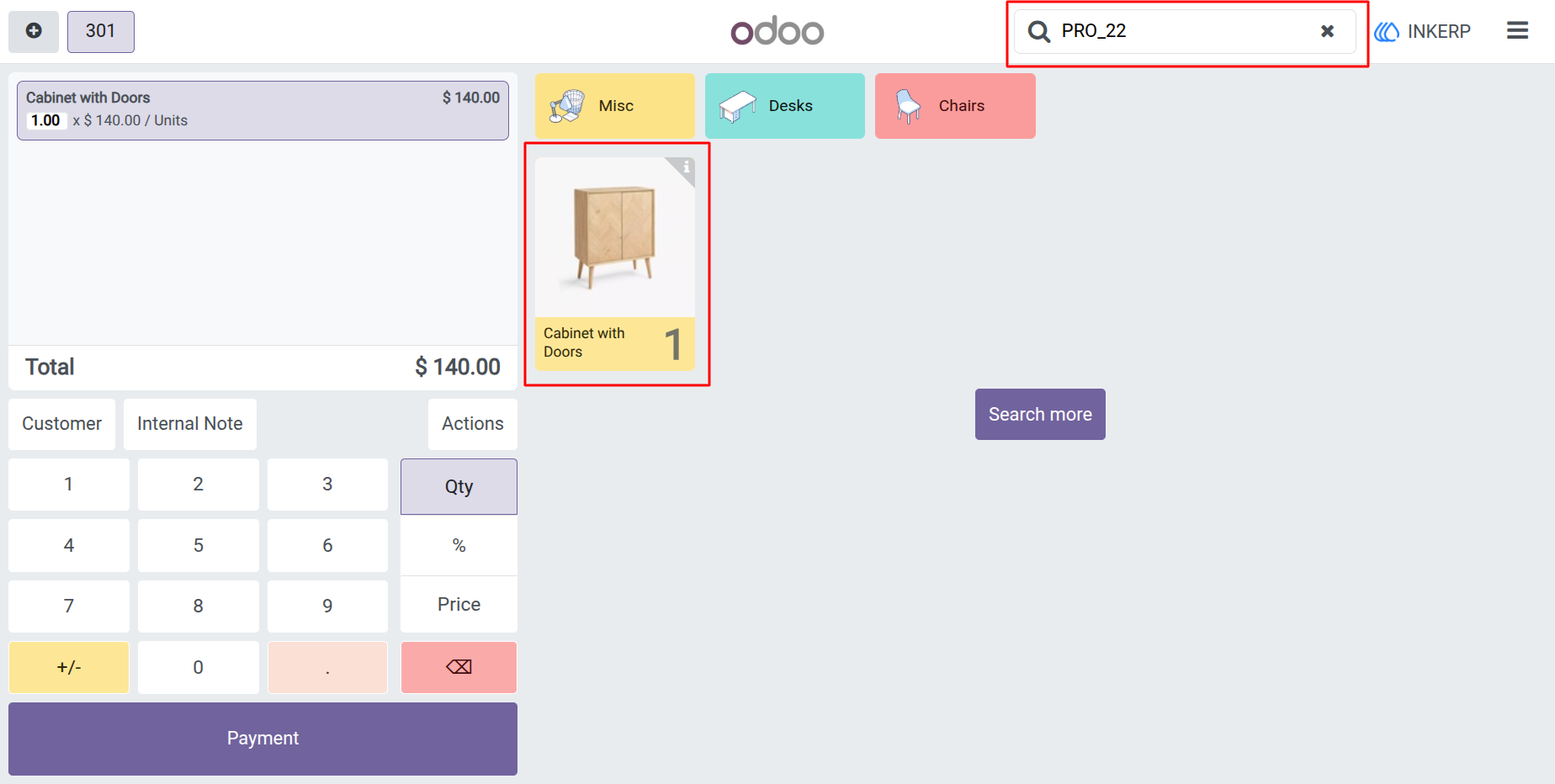The image size is (1555, 784).
Task: Click the Search more button
Action: tap(1040, 414)
